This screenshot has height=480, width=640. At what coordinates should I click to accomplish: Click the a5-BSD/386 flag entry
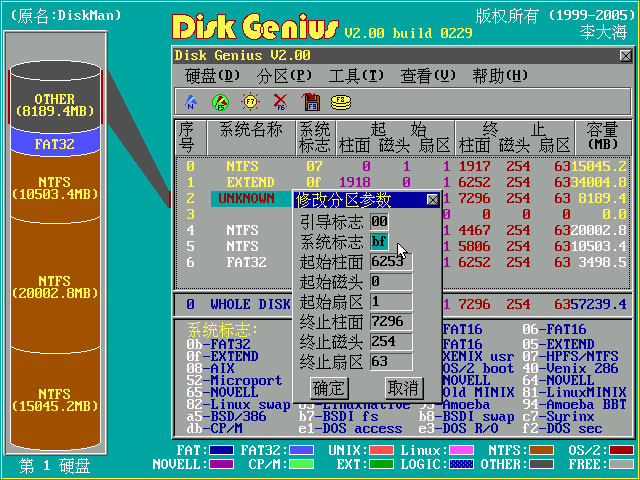(227, 416)
